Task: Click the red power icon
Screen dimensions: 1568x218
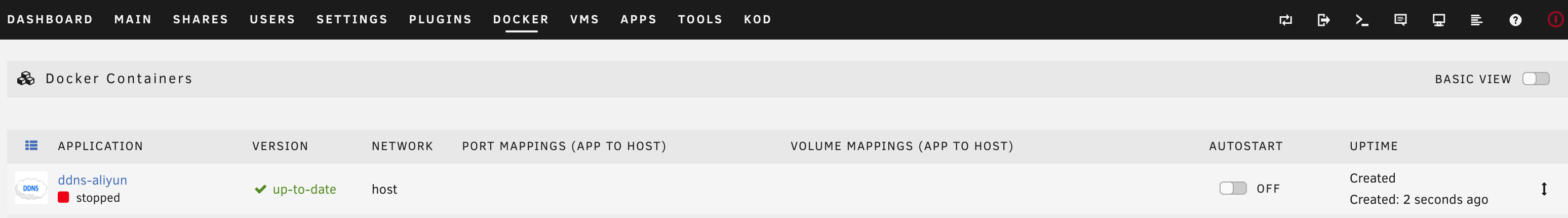Action: point(1555,19)
